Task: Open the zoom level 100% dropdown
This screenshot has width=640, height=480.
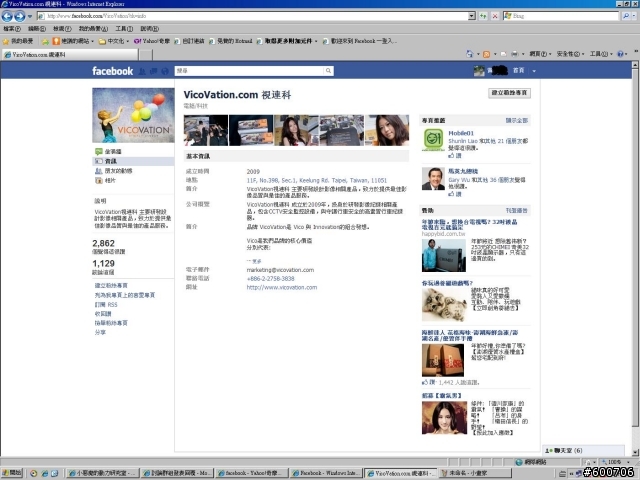Action: pyautogui.click(x=628, y=462)
